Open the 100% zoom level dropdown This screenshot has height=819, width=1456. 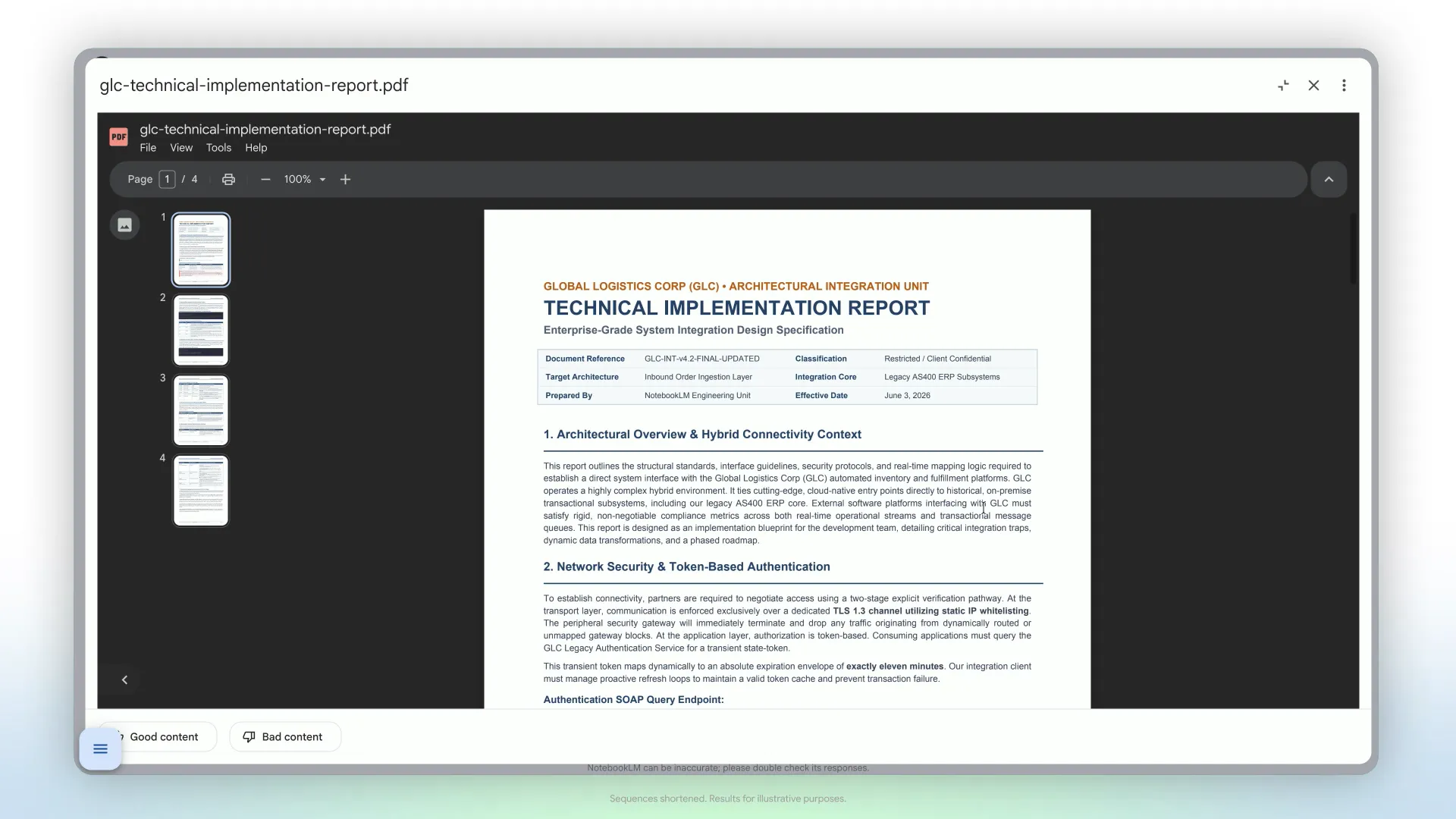click(x=305, y=180)
